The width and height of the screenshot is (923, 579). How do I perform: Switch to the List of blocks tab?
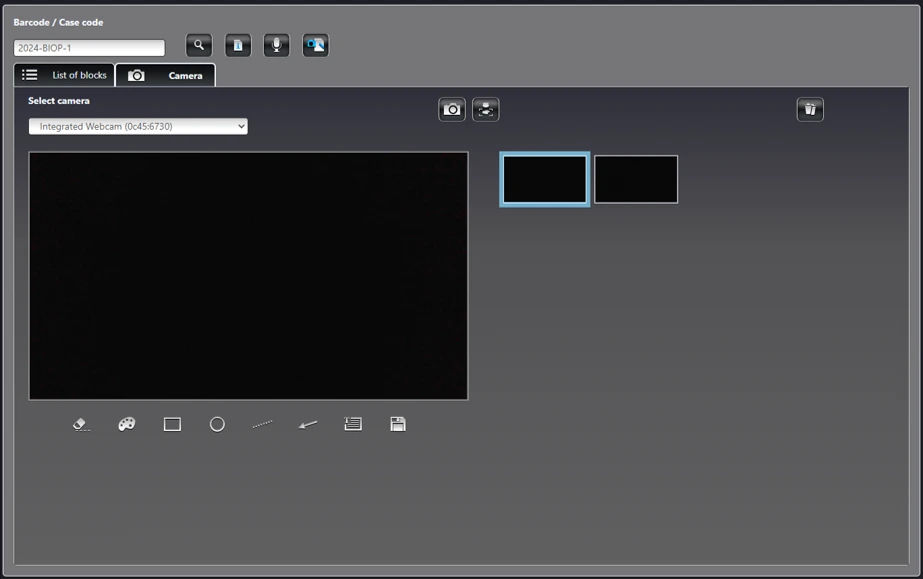coord(64,75)
